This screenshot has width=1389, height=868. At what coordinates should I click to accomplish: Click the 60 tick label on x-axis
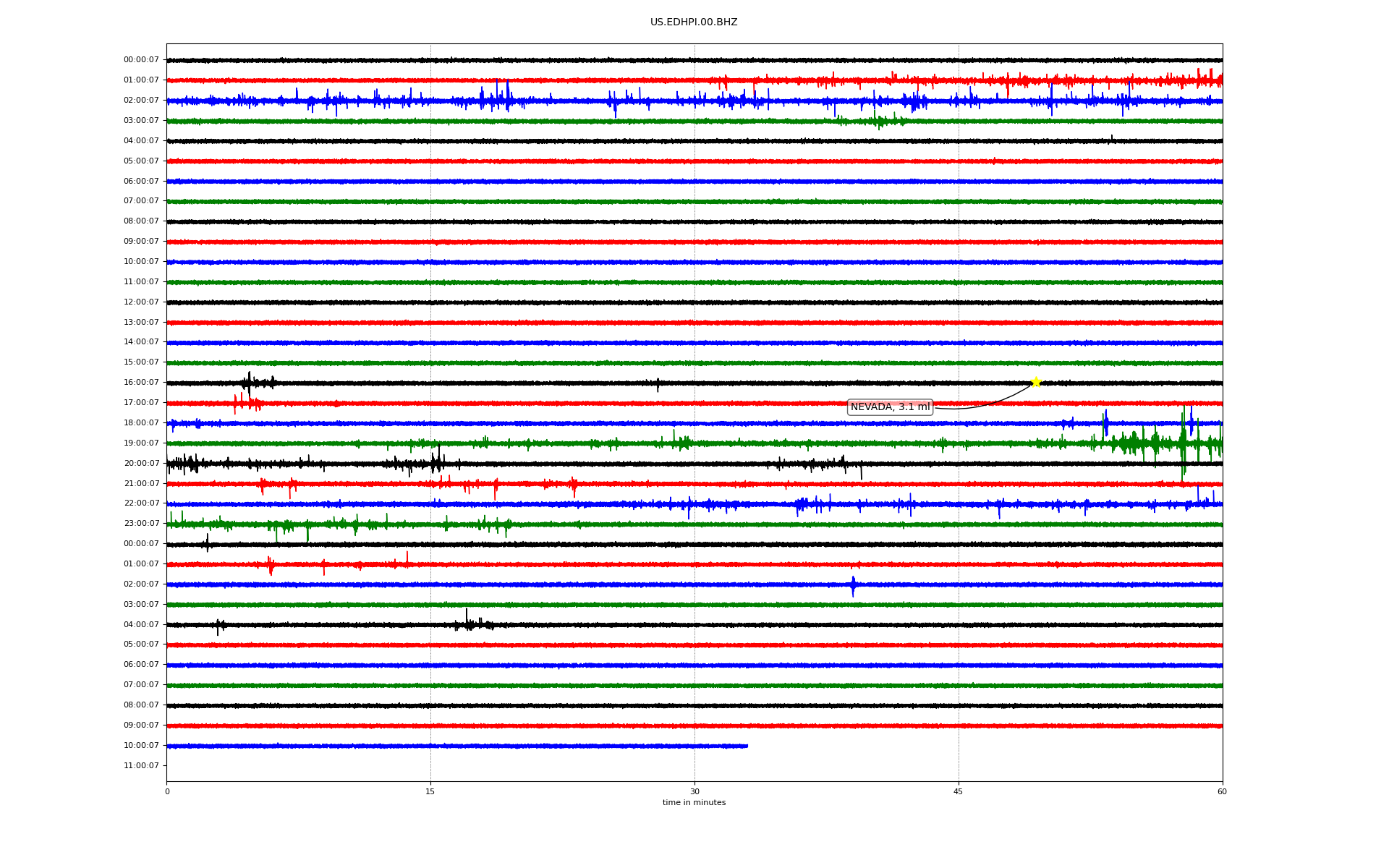pyautogui.click(x=1221, y=791)
